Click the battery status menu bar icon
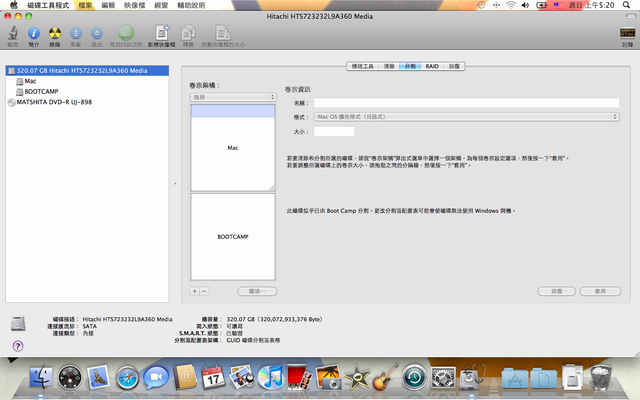The height and width of the screenshot is (400, 640). point(542,5)
